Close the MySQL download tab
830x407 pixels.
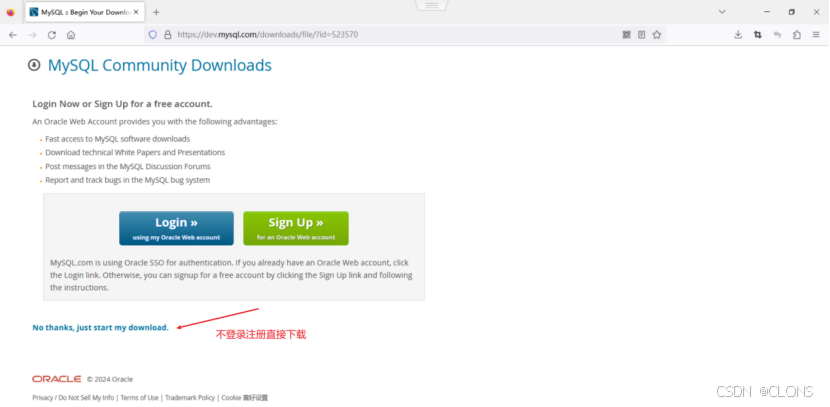click(136, 12)
